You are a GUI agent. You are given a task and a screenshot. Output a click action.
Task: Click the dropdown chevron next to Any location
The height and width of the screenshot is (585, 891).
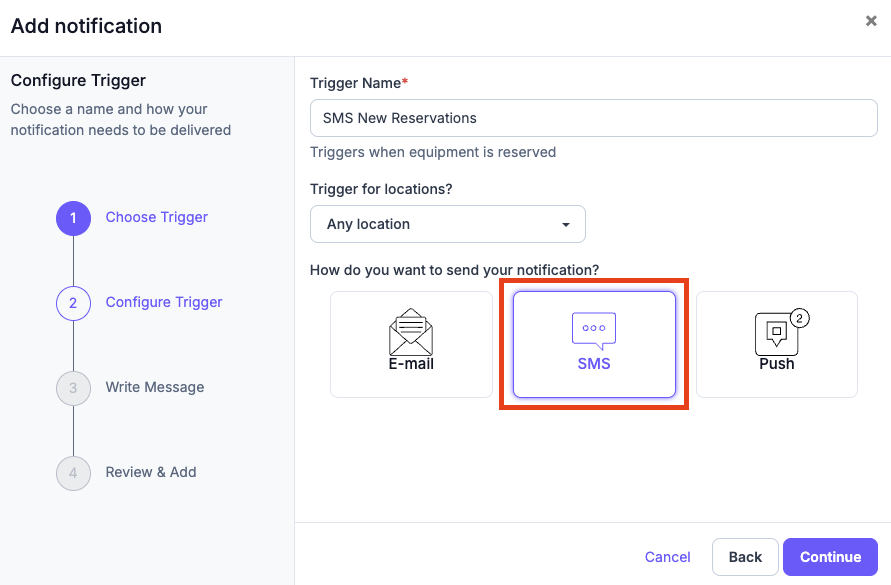(565, 224)
